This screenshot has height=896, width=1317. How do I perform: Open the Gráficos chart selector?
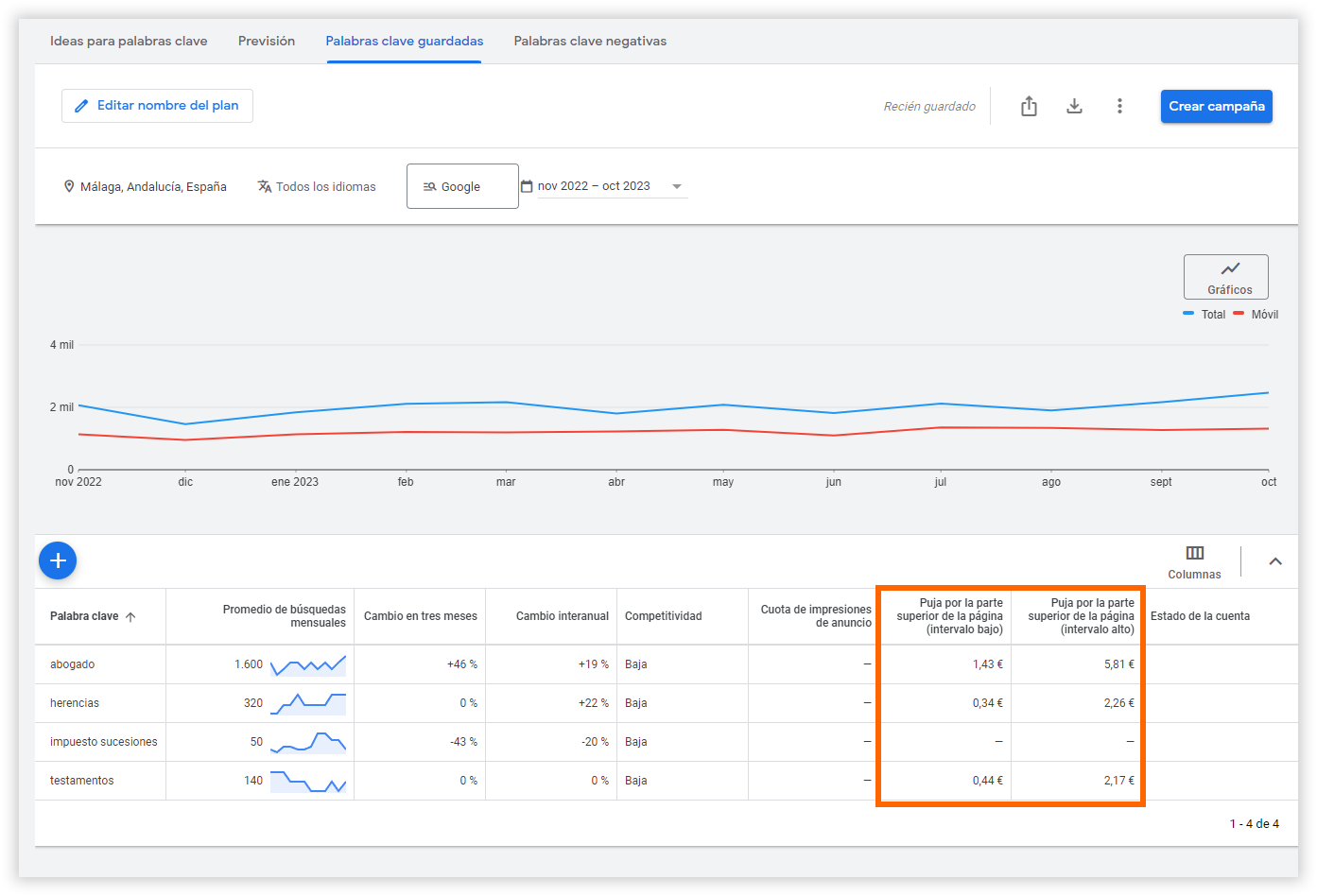(1225, 277)
